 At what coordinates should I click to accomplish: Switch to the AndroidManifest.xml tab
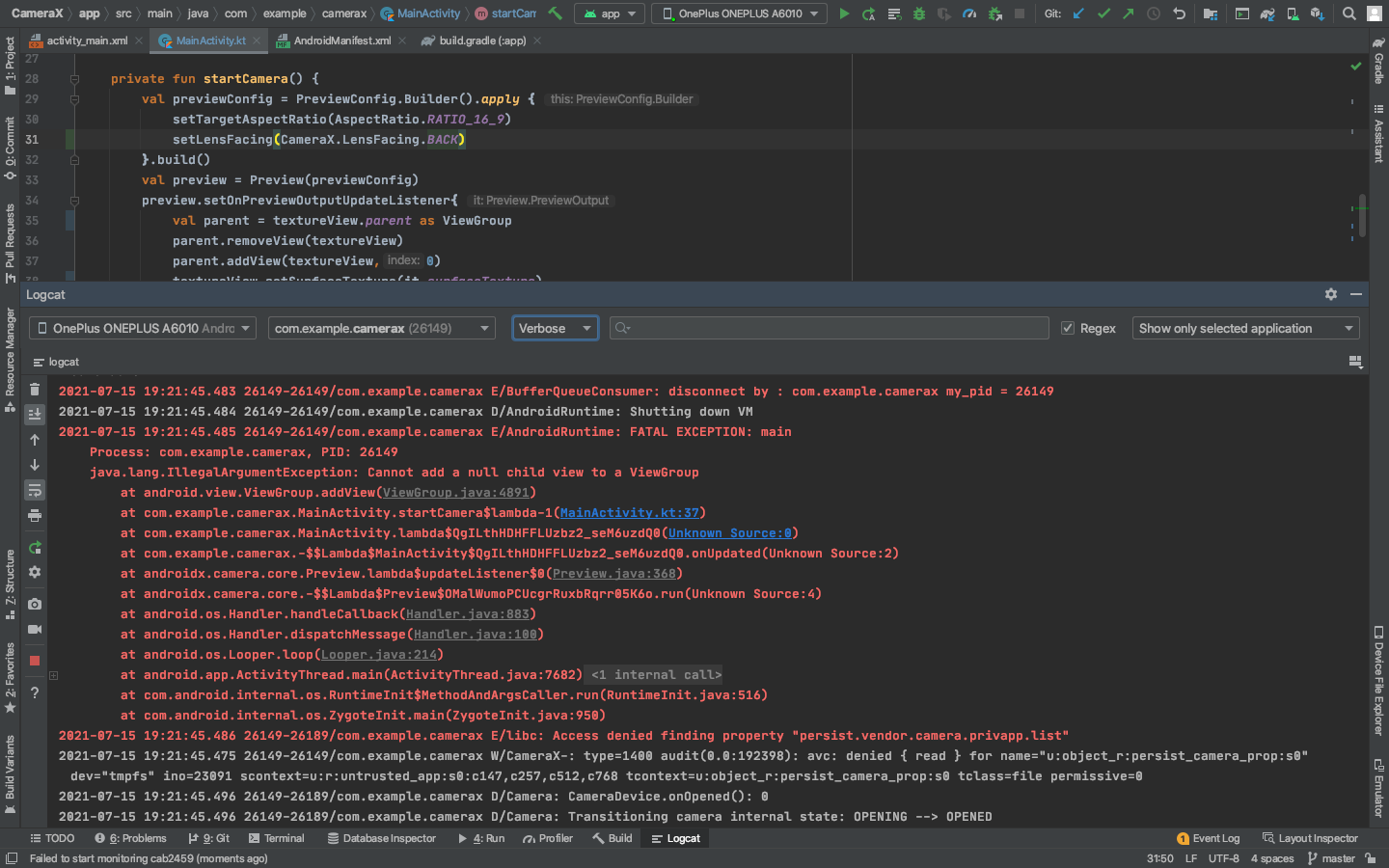coord(341,41)
